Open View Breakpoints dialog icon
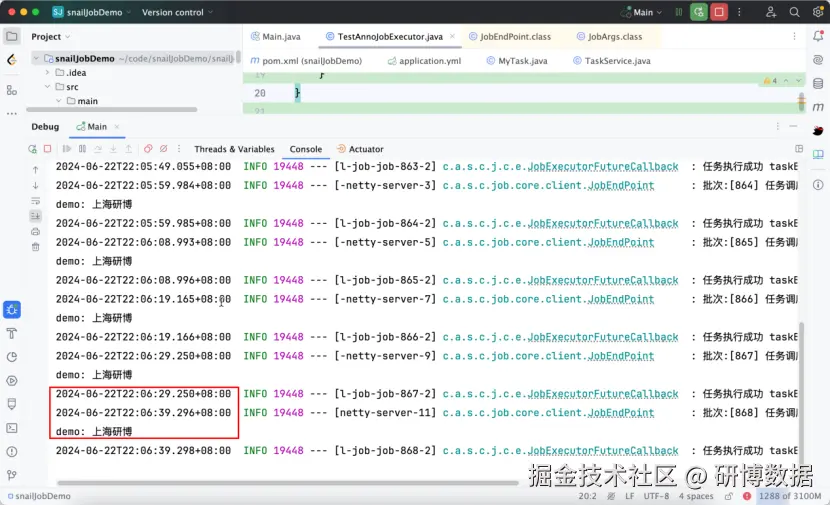 pyautogui.click(x=148, y=149)
